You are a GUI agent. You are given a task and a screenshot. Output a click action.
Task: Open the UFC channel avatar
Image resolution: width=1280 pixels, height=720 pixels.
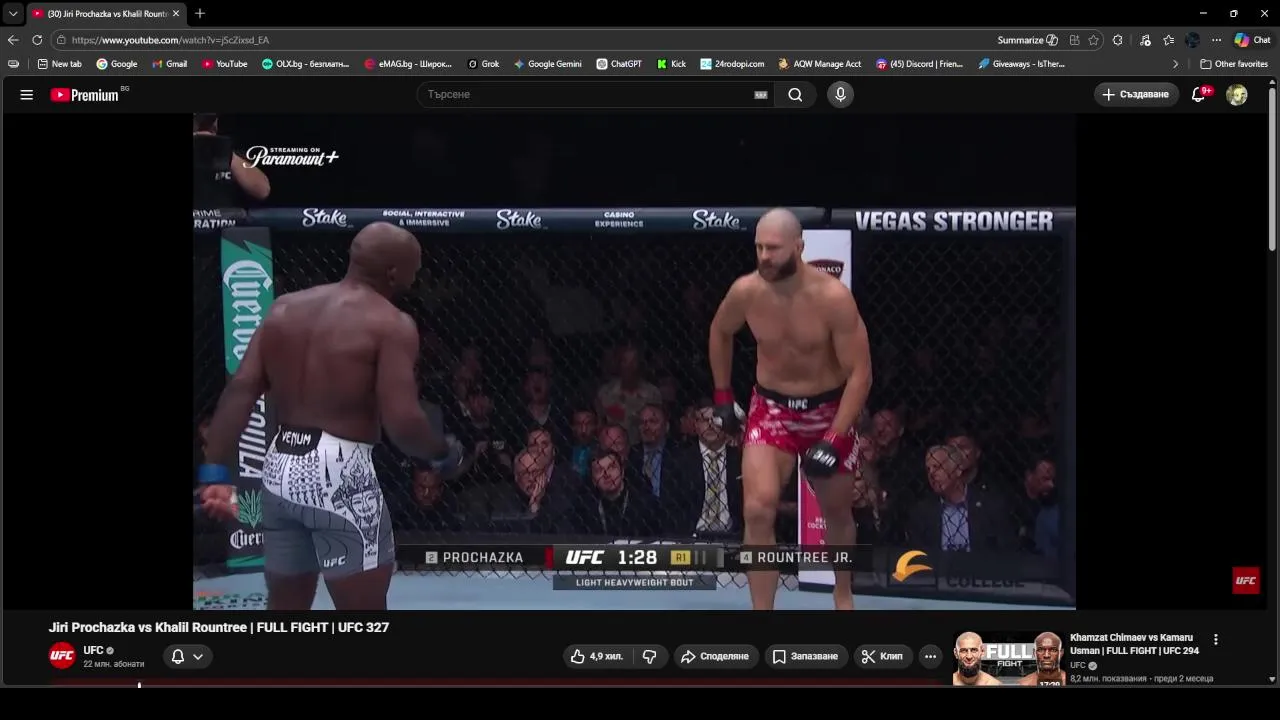point(62,657)
